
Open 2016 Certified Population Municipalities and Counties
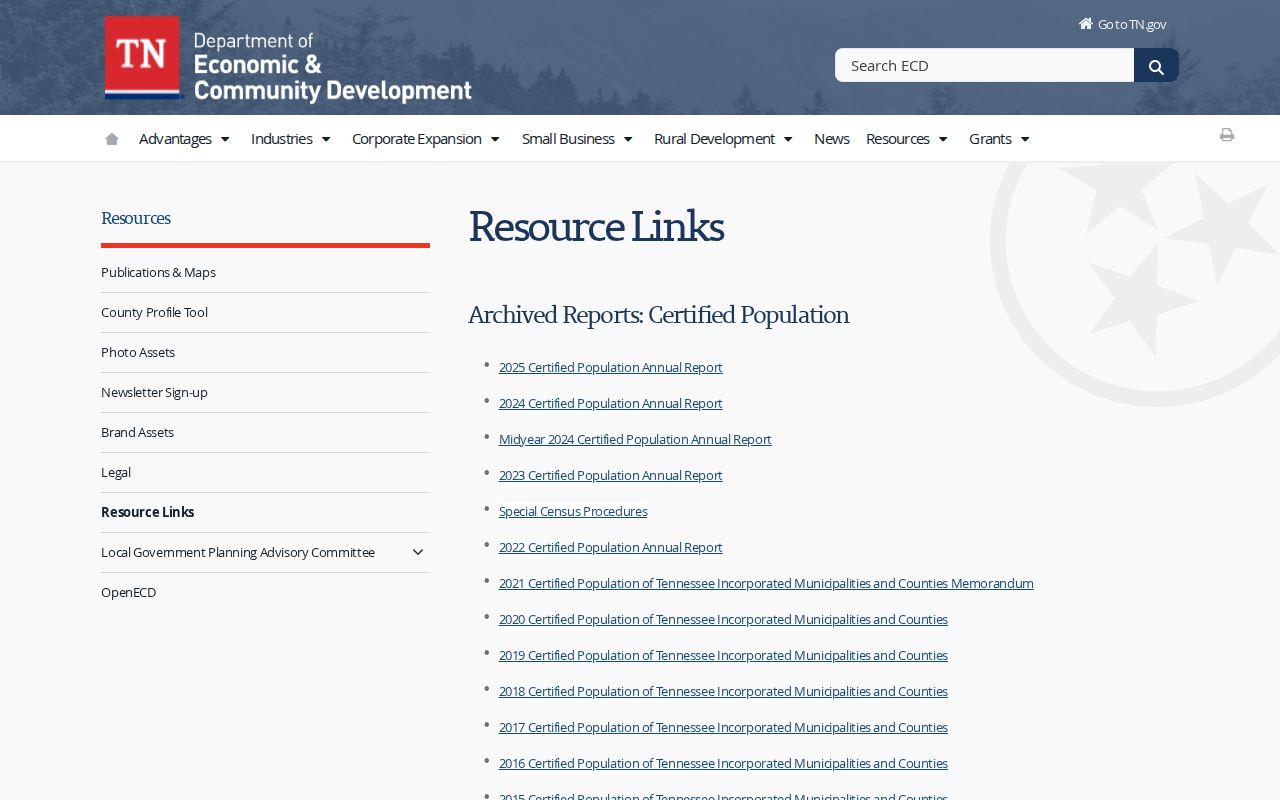click(723, 763)
